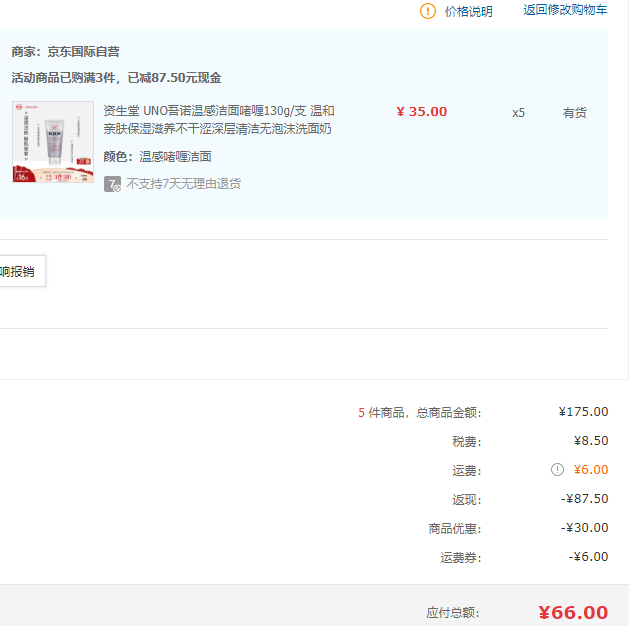Click the 颜色 温感啫喱洁面 variant text
Viewport: 630px width, 626px height.
[x=157, y=157]
